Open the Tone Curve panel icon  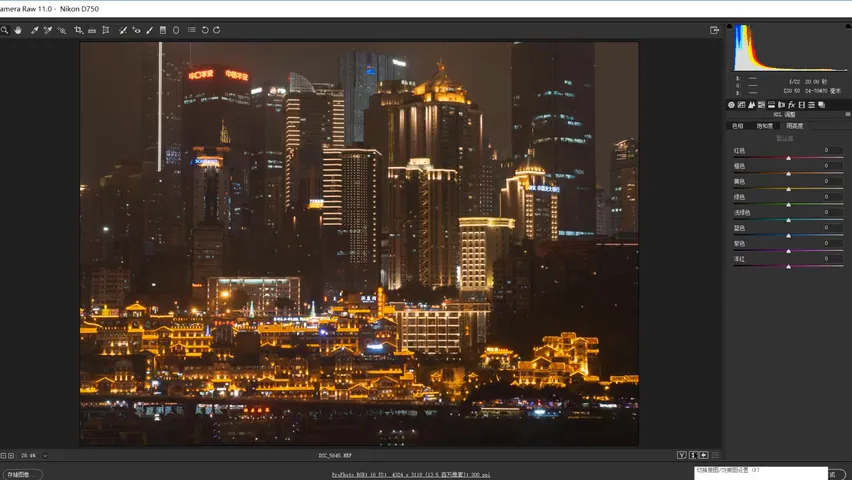(x=741, y=105)
